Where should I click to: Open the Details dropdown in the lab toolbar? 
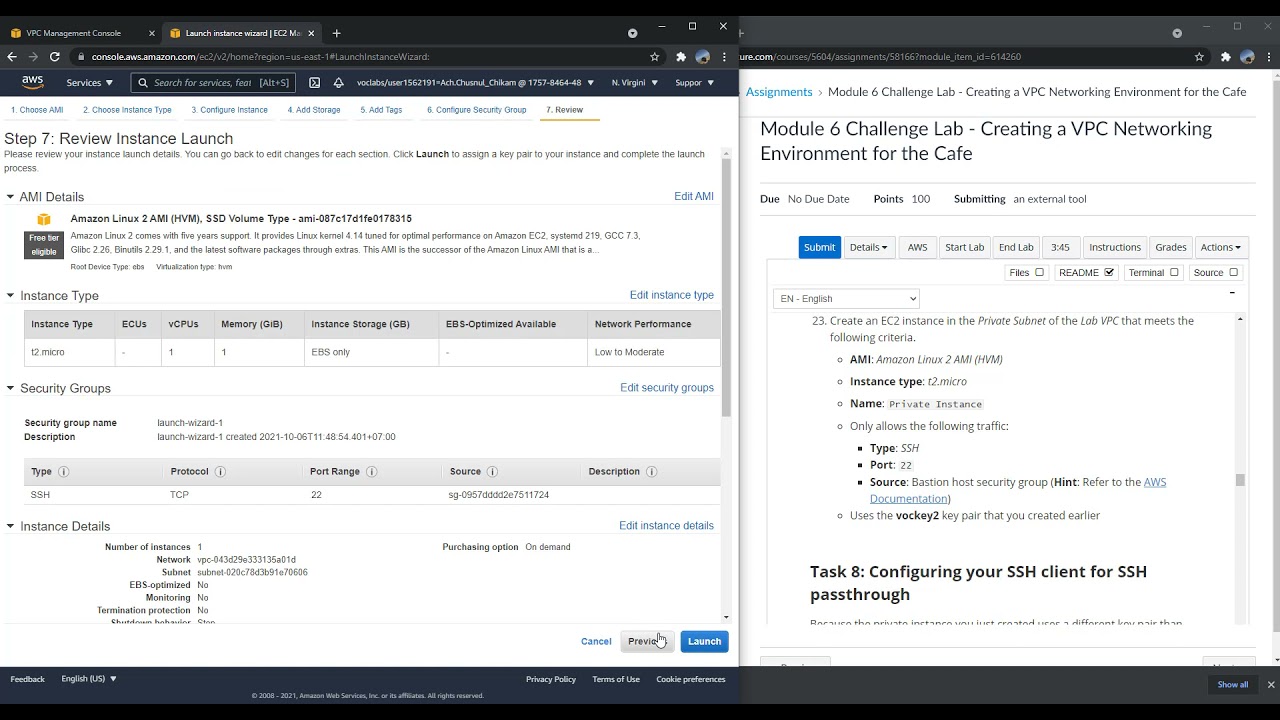[868, 247]
